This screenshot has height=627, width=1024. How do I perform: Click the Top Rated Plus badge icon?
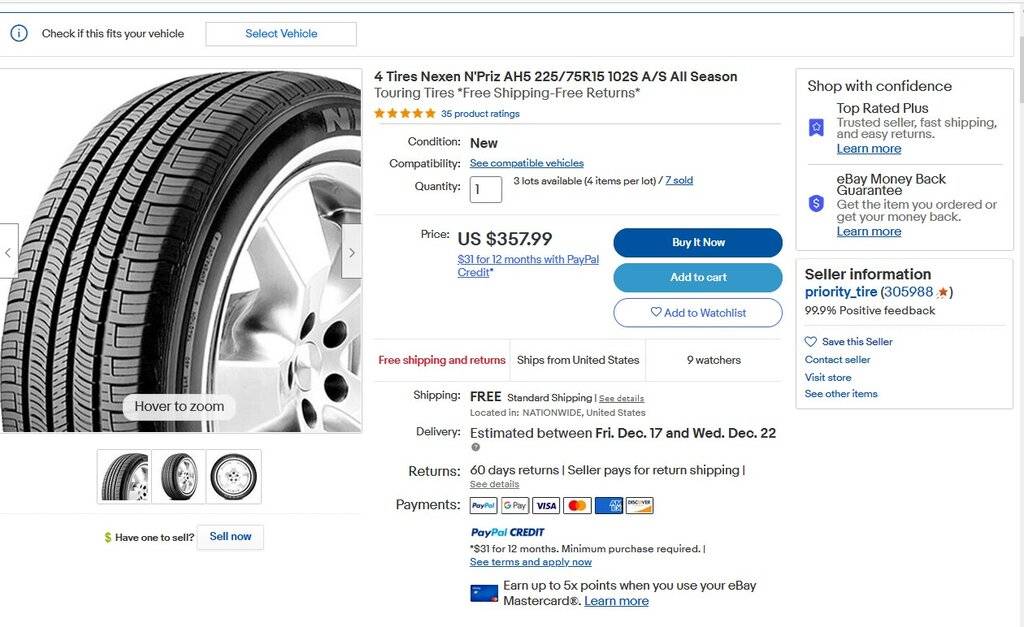tap(816, 127)
